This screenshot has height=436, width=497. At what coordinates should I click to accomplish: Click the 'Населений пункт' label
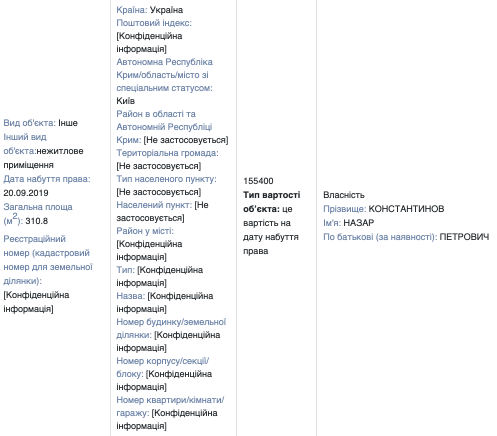(x=154, y=205)
